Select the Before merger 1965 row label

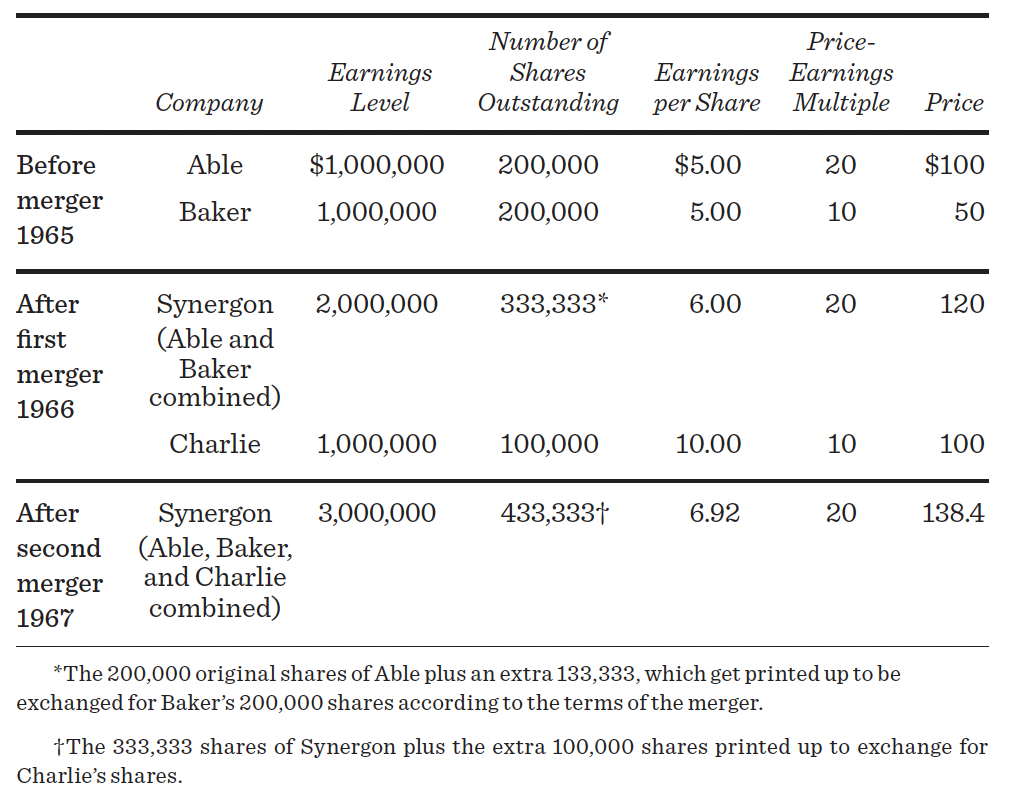[x=59, y=200]
